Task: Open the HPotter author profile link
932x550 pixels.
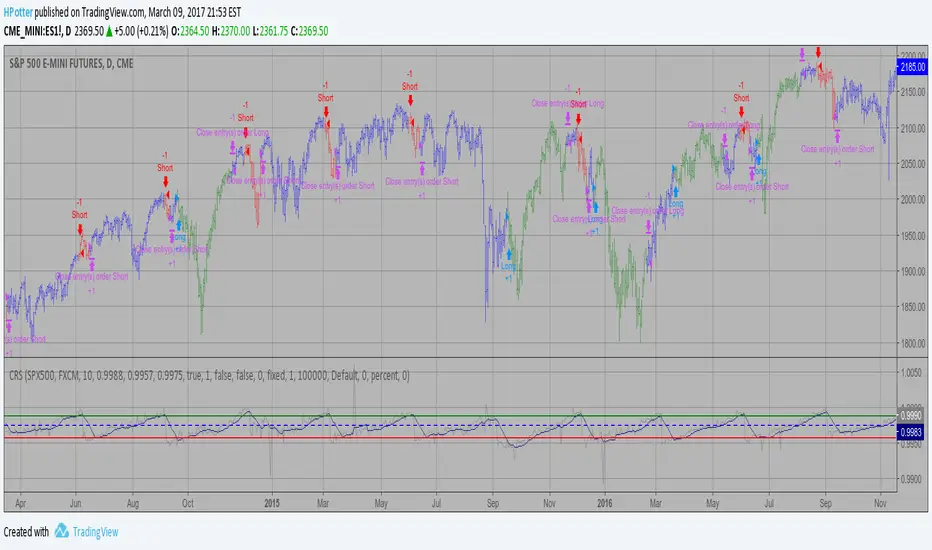Action: [x=18, y=12]
